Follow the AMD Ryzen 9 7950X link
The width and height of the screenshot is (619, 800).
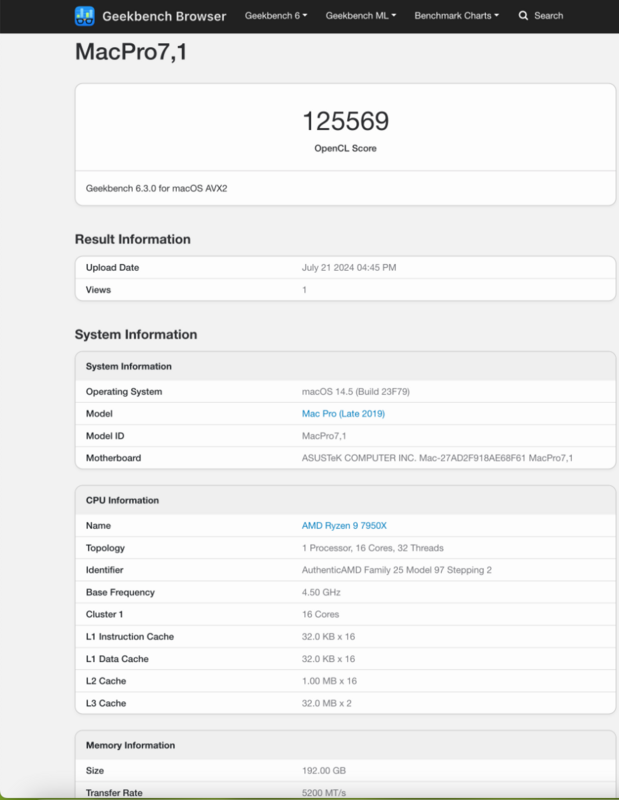click(344, 526)
